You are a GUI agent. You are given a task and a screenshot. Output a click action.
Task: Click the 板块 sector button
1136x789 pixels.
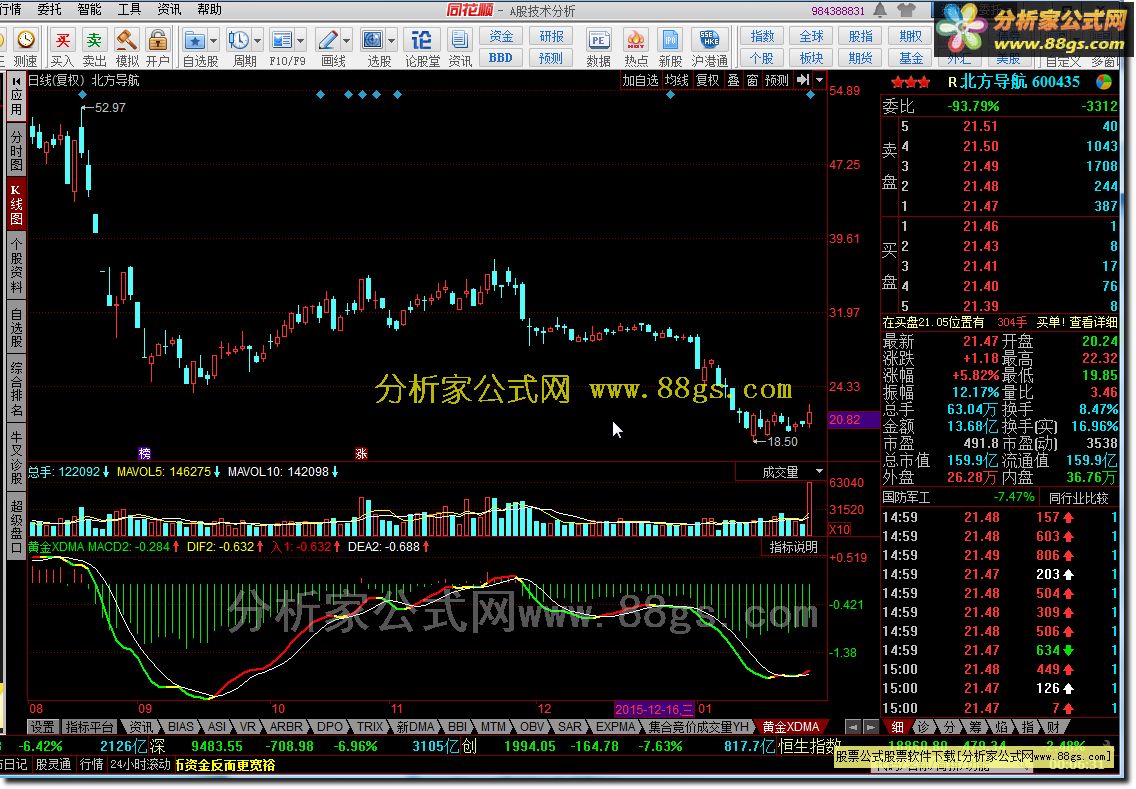point(811,58)
